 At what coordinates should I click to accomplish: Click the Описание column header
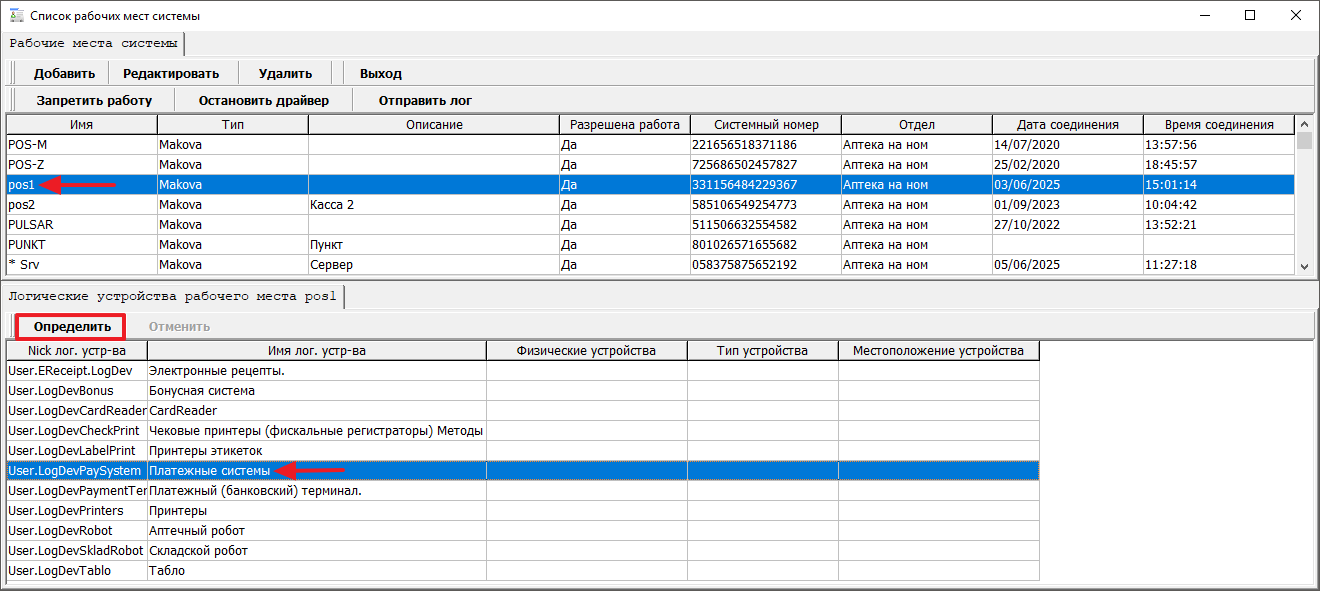tap(434, 124)
